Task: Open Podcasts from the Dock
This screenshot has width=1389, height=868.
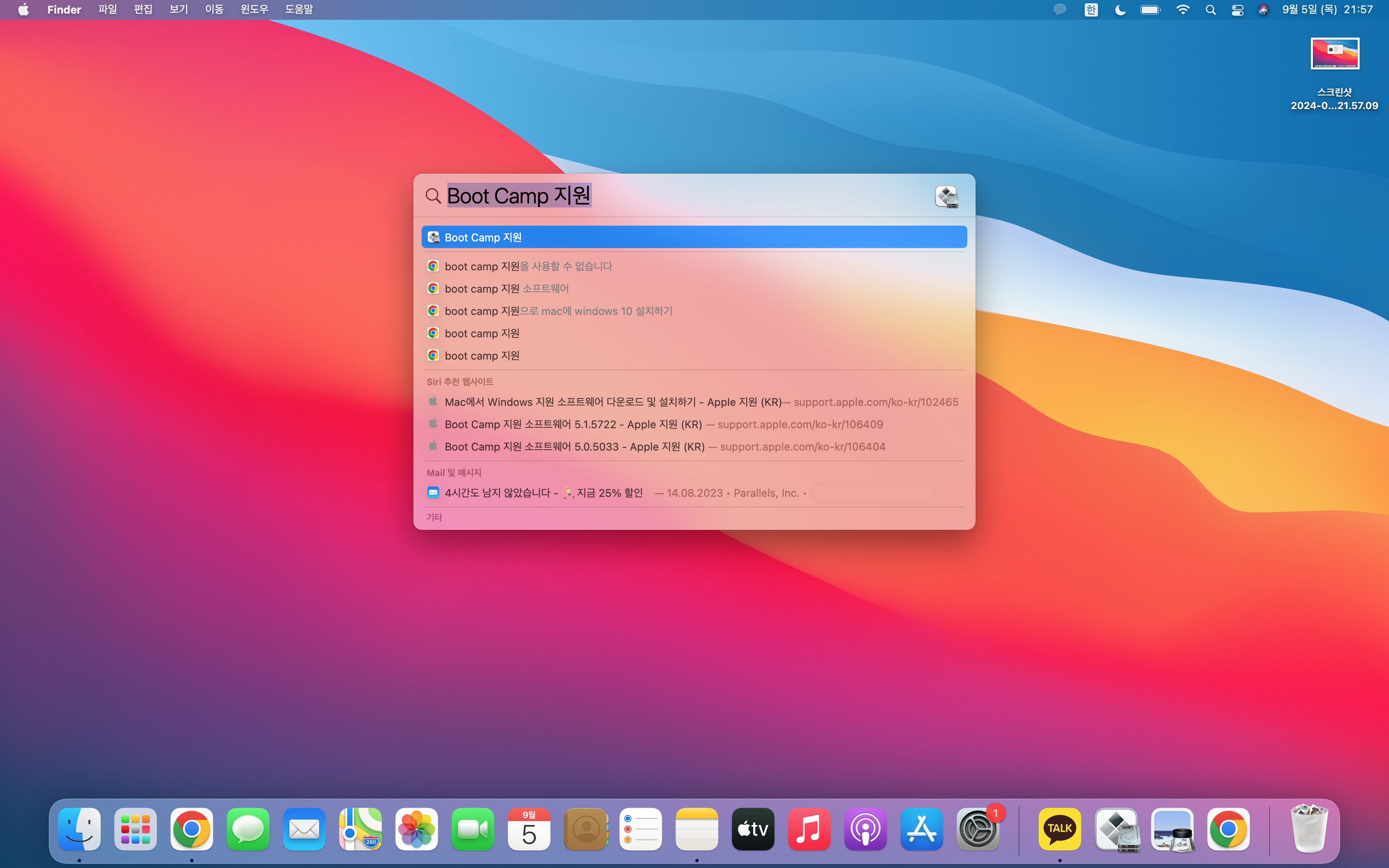Action: tap(866, 829)
